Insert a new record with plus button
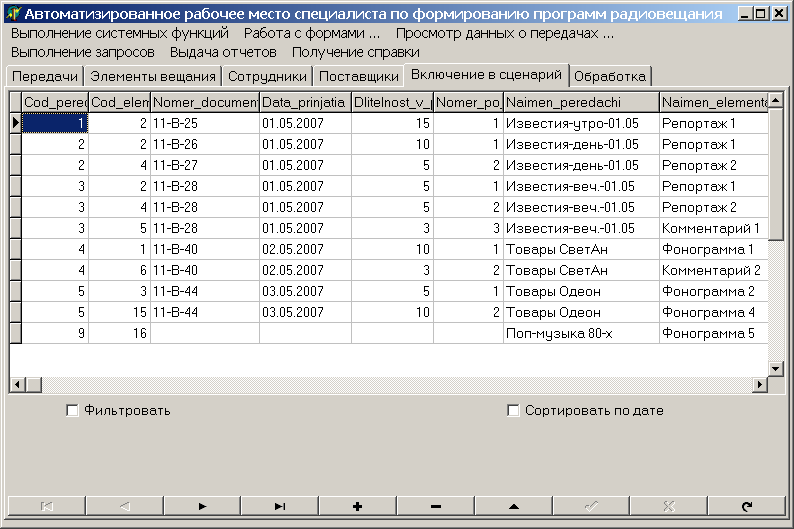This screenshot has width=794, height=529. (358, 506)
